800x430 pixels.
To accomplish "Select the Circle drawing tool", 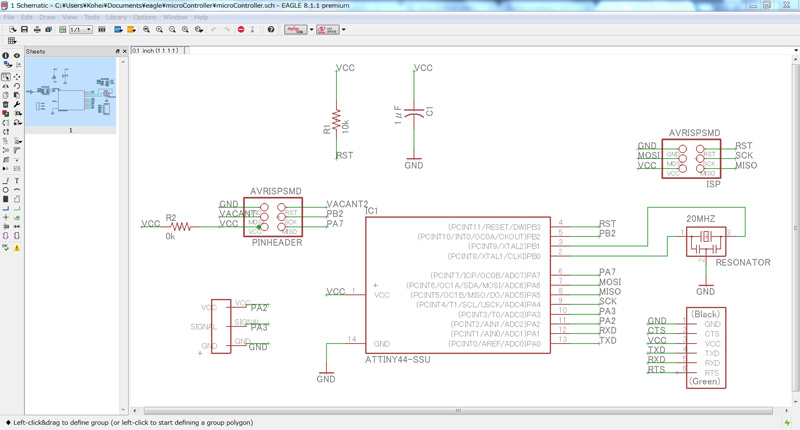I will pyautogui.click(x=6, y=190).
